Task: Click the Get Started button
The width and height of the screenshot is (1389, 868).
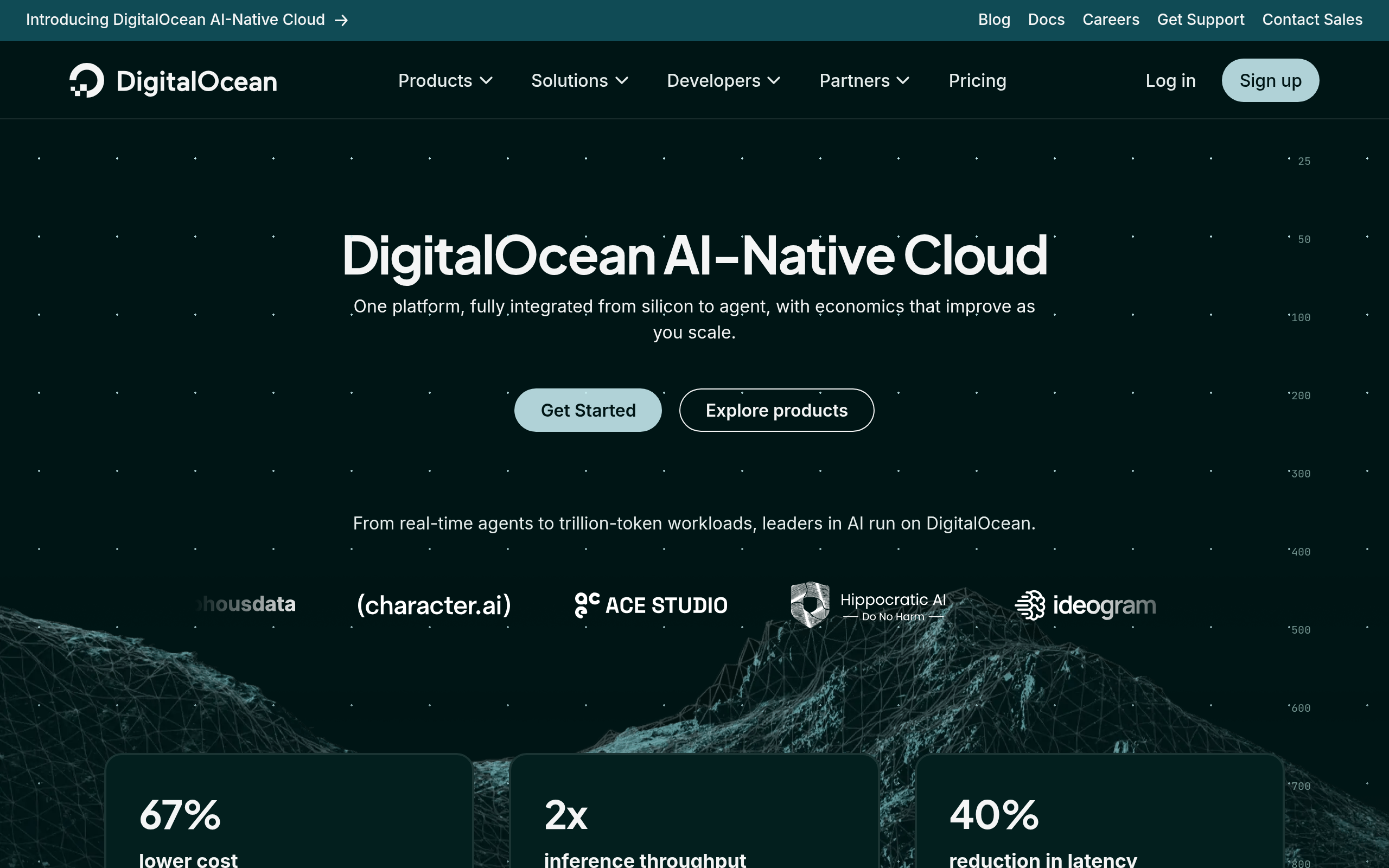Action: (588, 410)
